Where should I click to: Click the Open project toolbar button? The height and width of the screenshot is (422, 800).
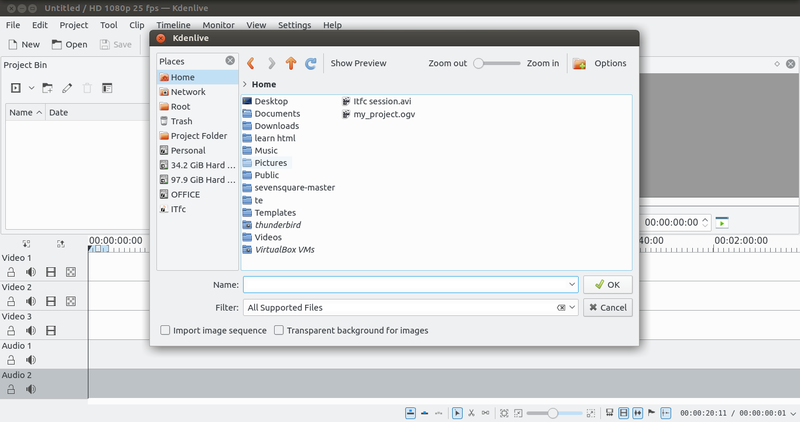pos(69,44)
